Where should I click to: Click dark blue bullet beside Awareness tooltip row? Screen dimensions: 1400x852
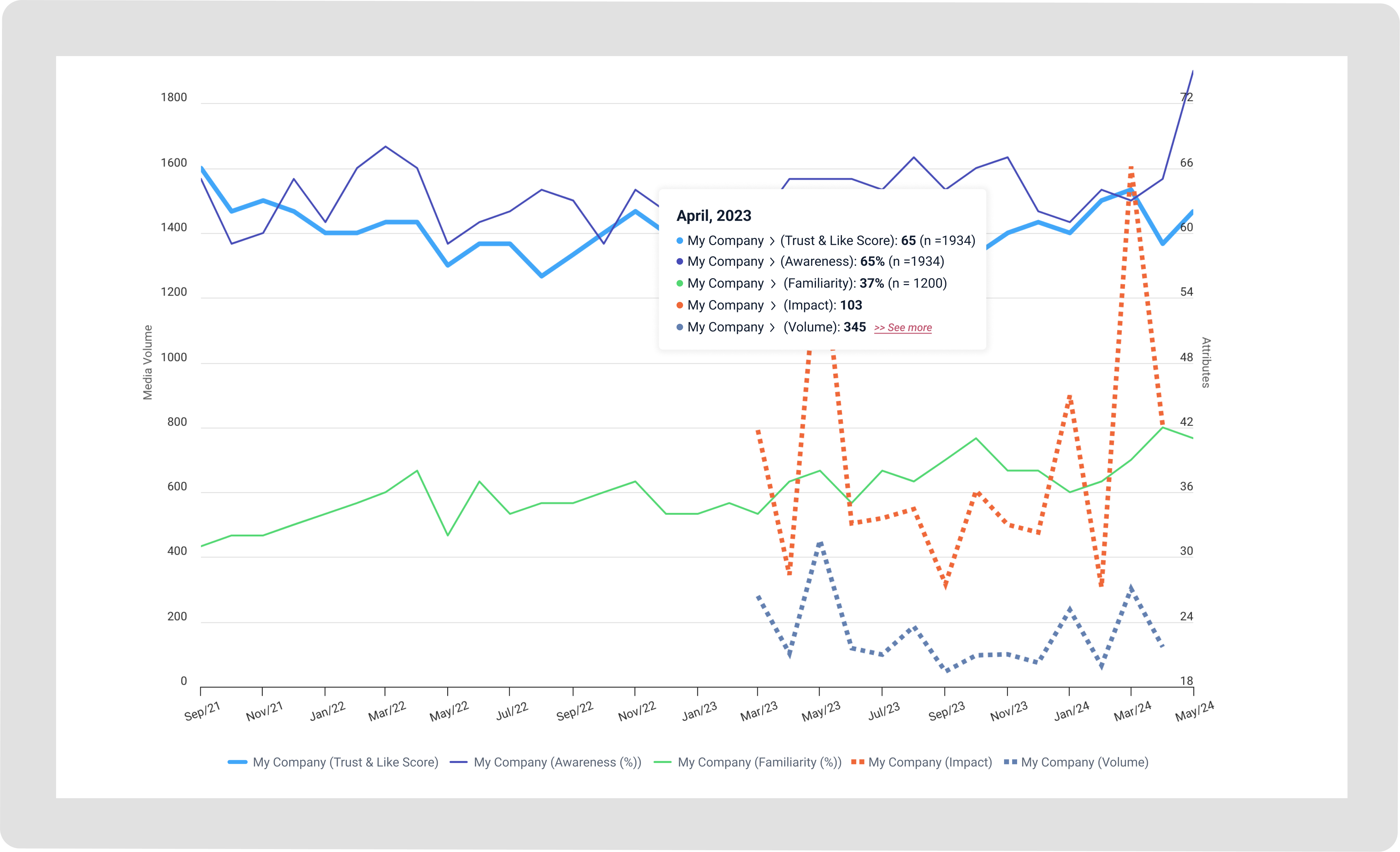point(679,261)
